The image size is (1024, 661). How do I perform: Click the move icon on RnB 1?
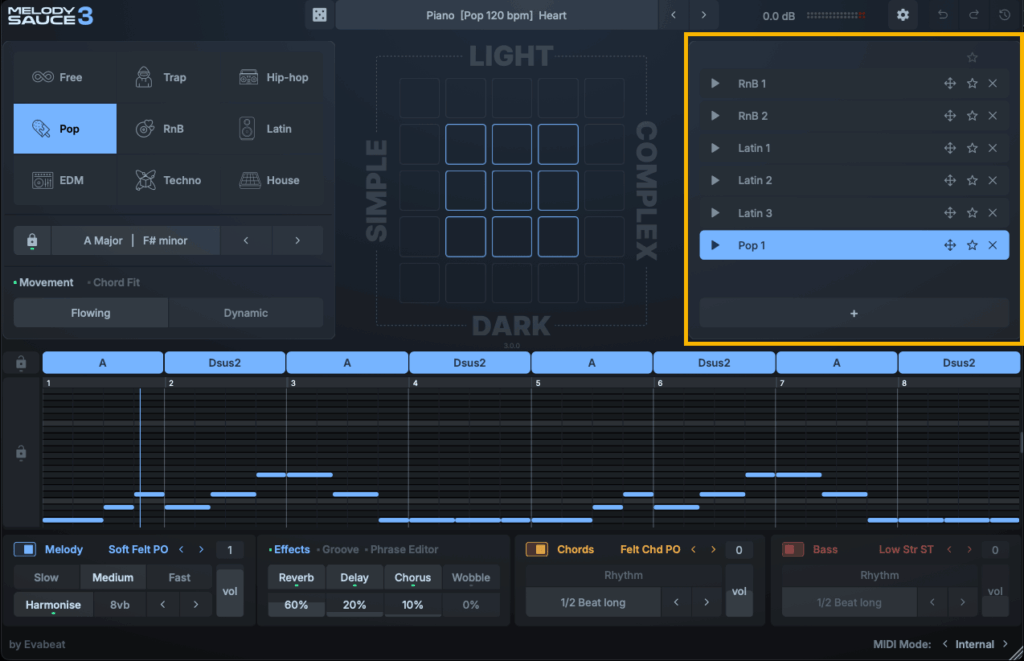[950, 84]
